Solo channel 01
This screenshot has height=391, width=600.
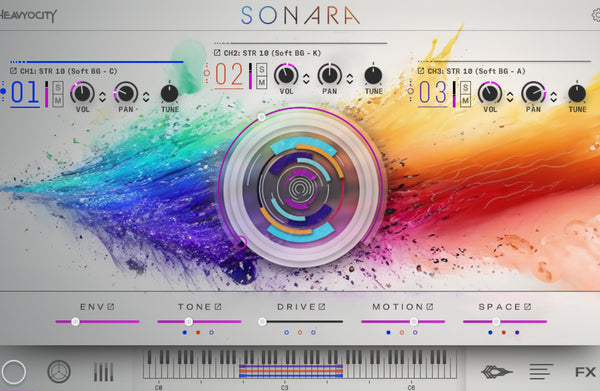tap(58, 88)
